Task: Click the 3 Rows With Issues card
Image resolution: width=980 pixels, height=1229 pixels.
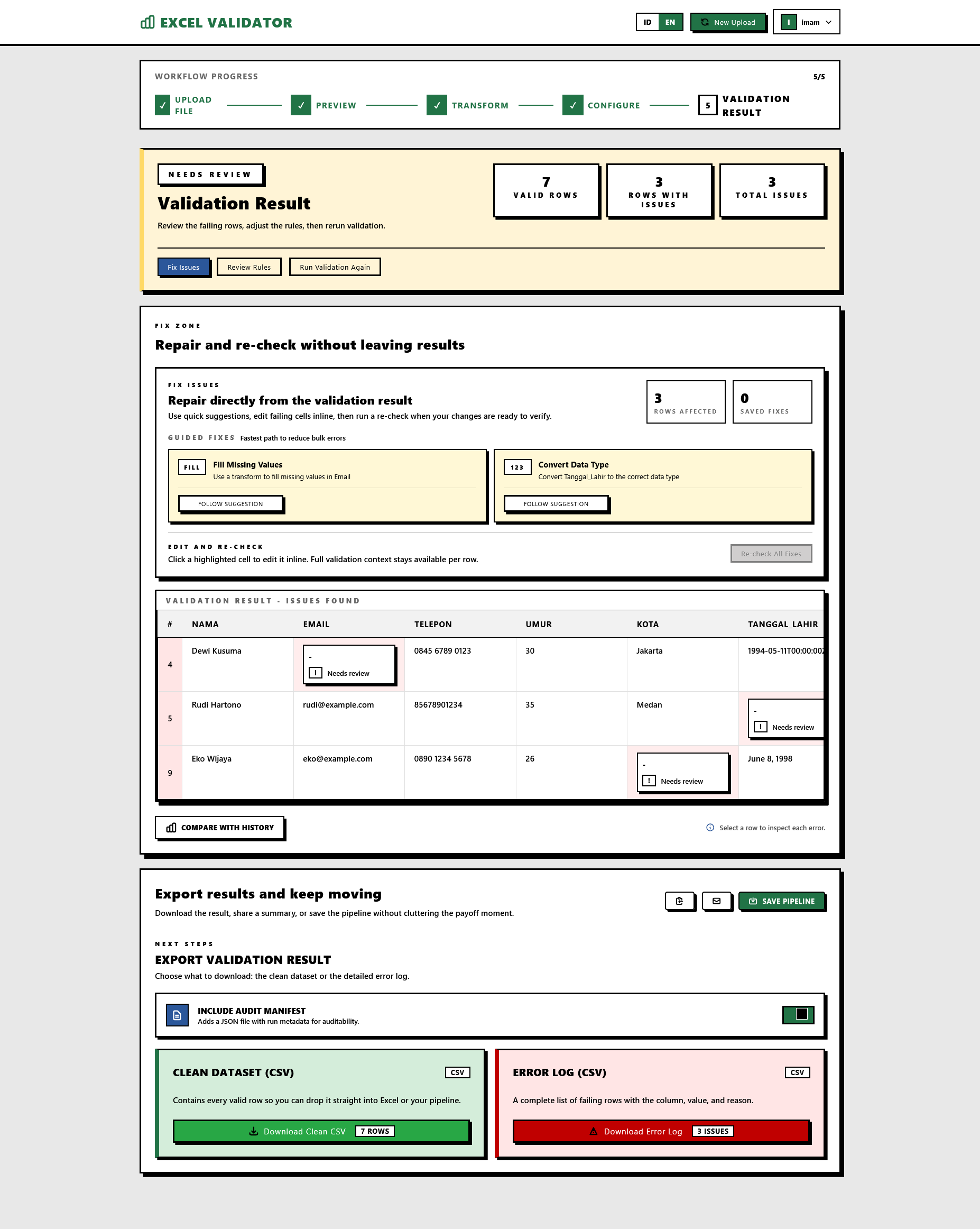Action: tap(659, 190)
